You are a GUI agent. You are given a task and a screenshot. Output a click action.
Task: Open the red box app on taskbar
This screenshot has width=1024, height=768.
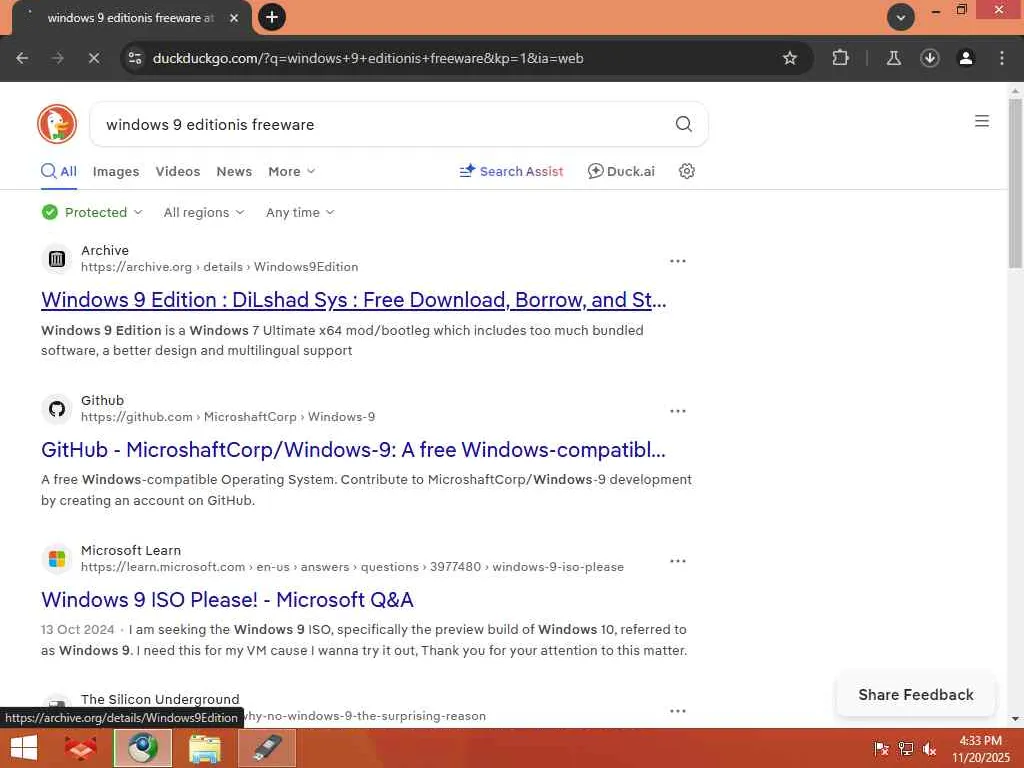coord(80,748)
